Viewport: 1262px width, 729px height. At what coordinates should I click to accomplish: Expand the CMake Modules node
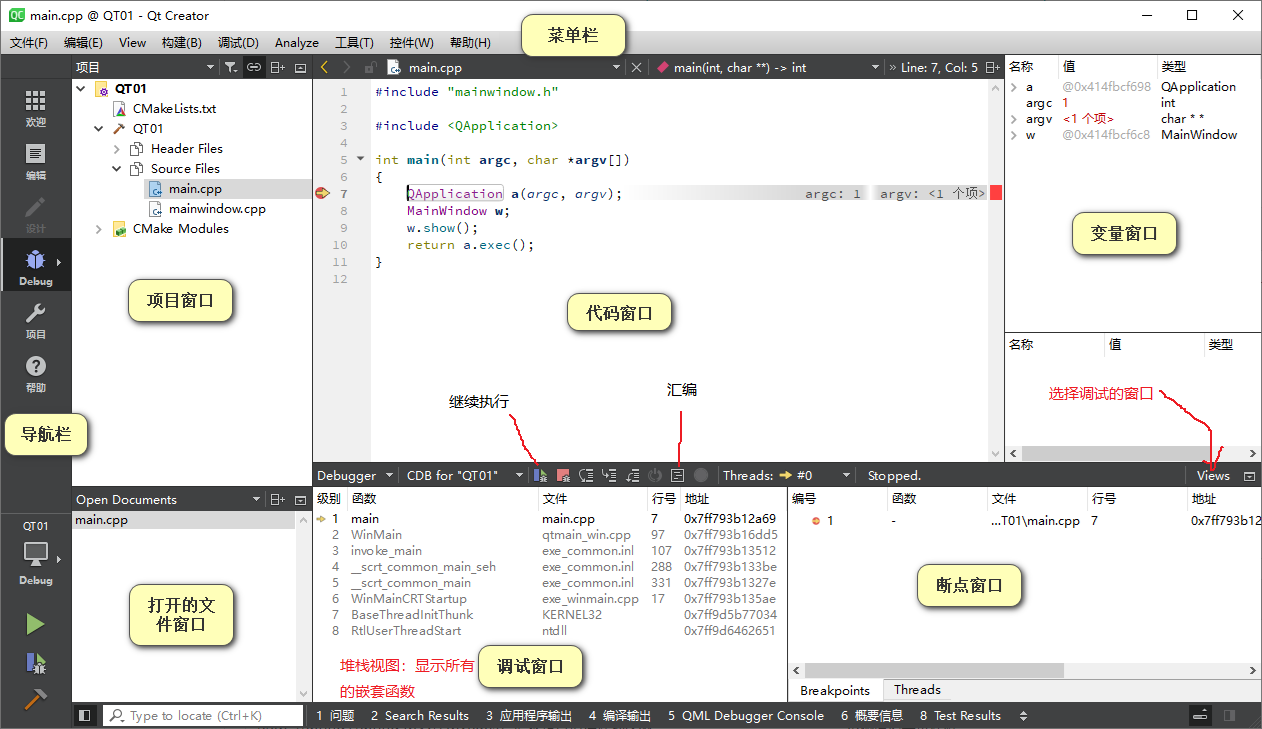tap(99, 229)
